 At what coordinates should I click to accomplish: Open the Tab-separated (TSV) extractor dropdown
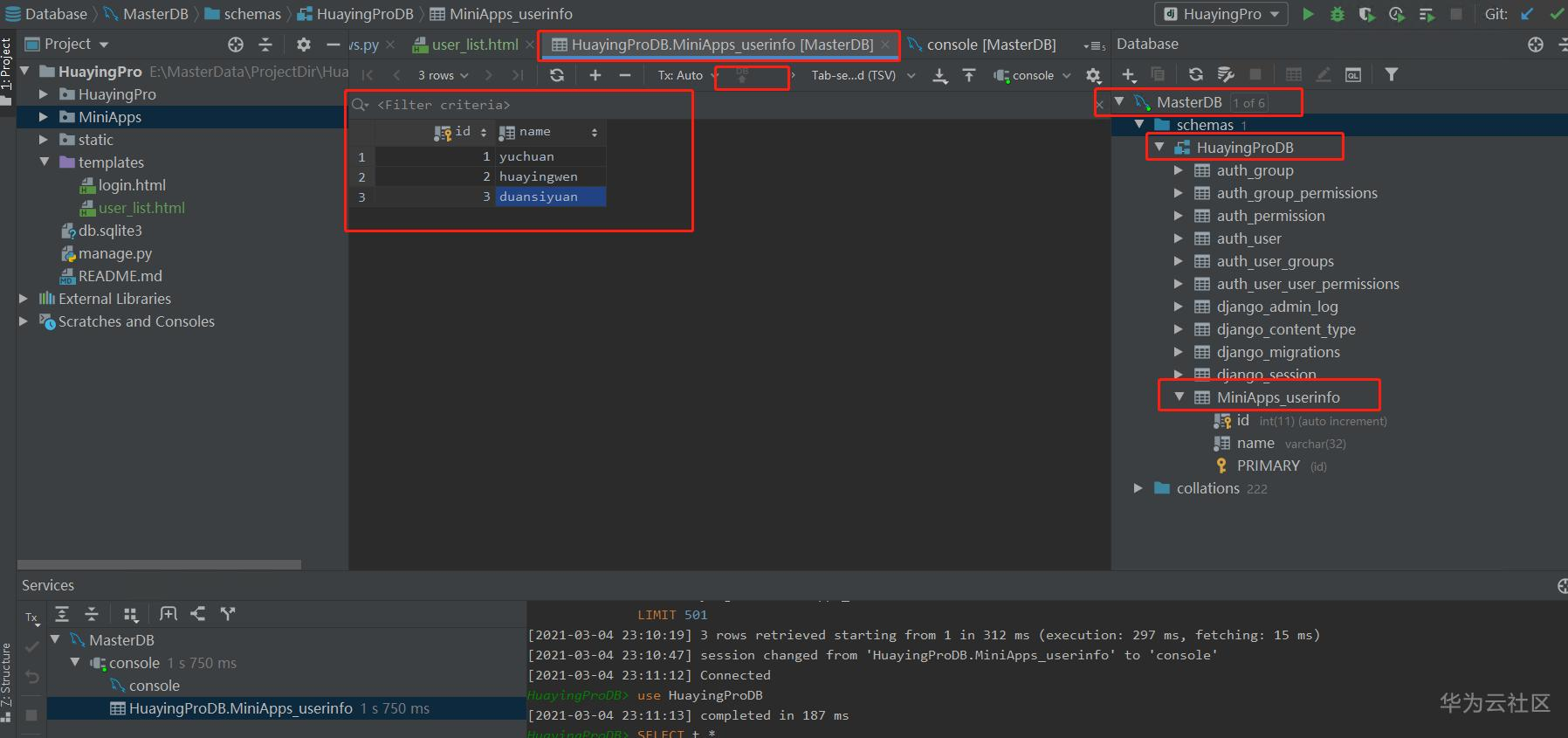(x=863, y=75)
